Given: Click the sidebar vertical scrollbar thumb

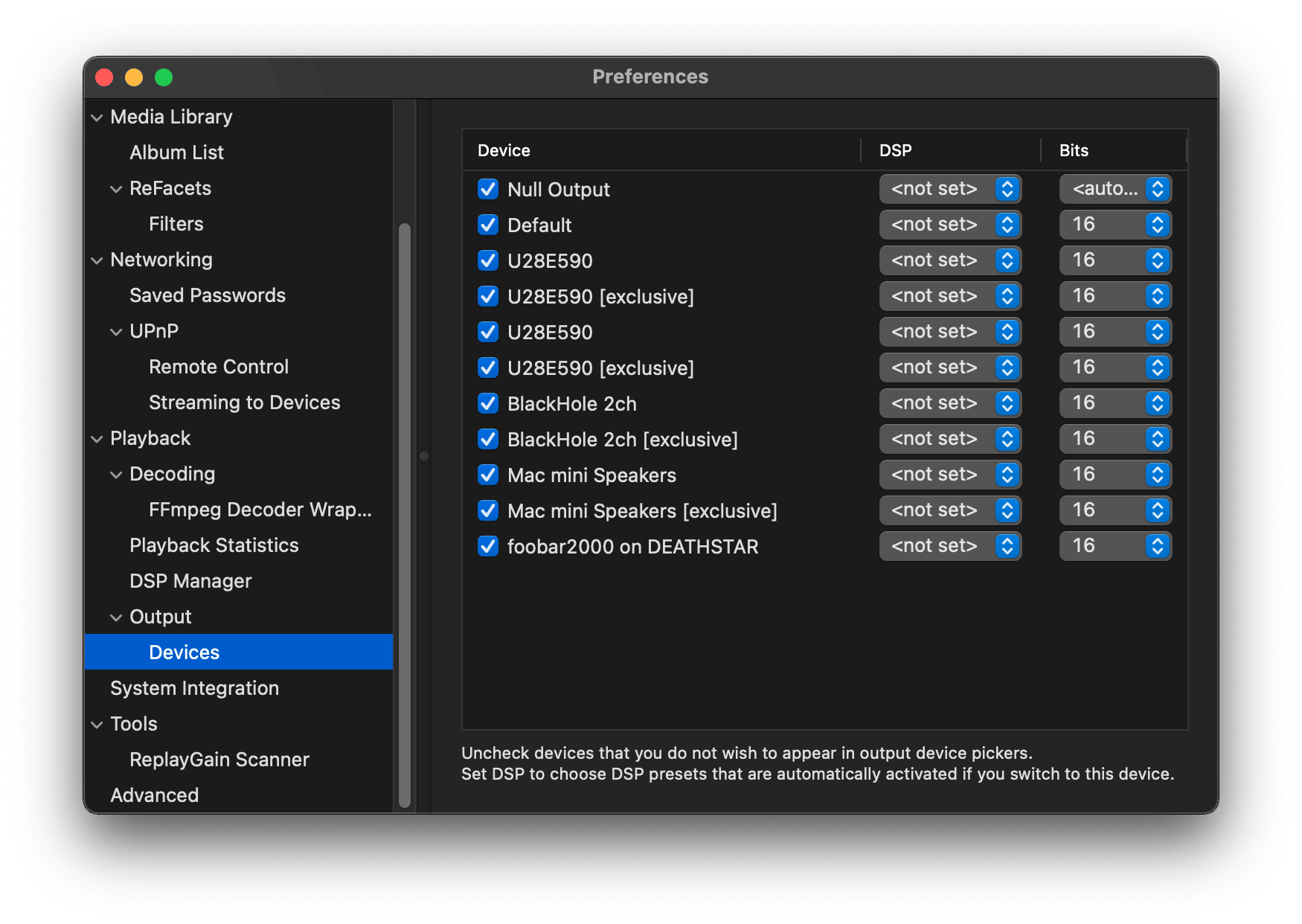Looking at the screenshot, I should click(405, 515).
